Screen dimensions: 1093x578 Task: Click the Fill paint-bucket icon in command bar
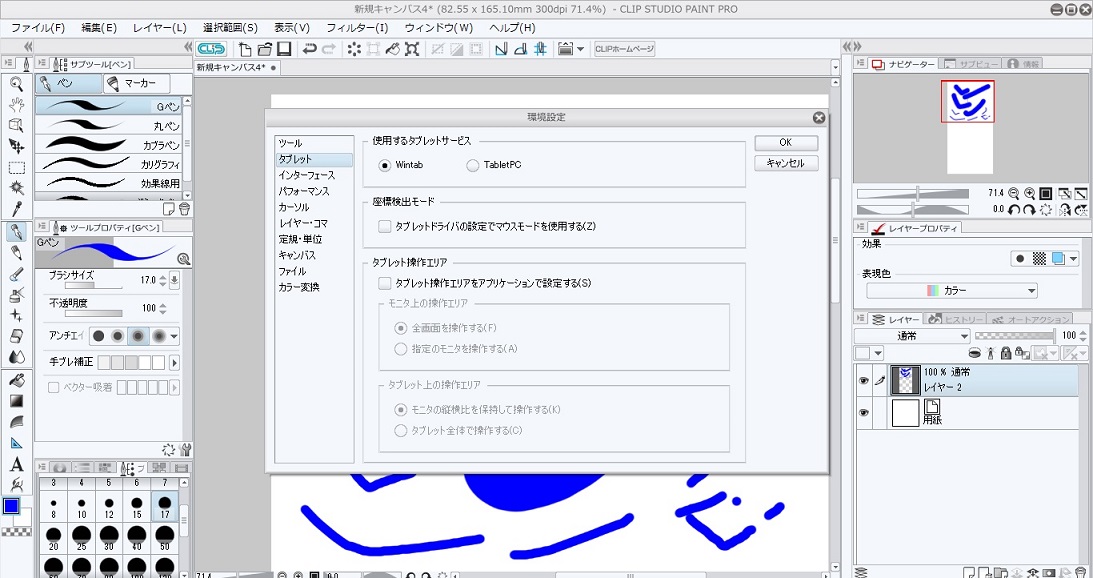pyautogui.click(x=392, y=49)
